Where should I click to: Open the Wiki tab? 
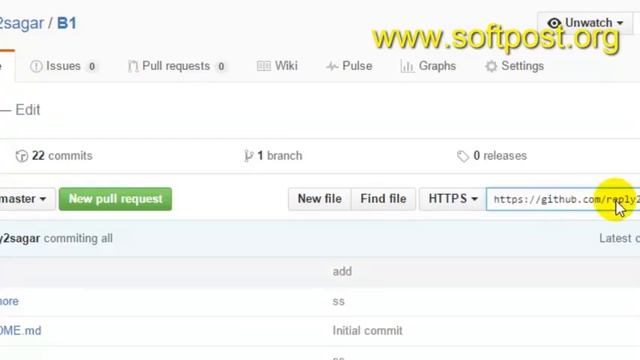coord(277,66)
